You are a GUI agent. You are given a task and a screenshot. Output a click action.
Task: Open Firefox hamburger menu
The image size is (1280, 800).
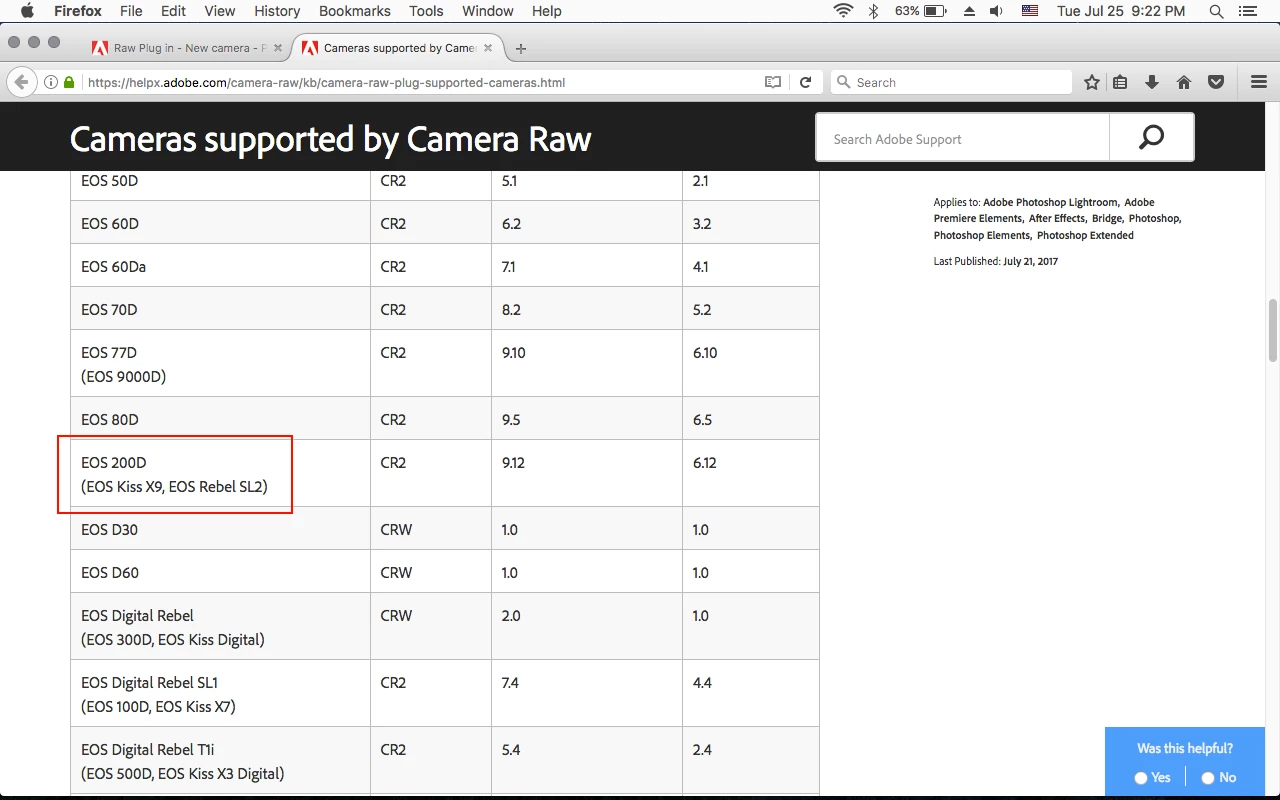(1259, 82)
